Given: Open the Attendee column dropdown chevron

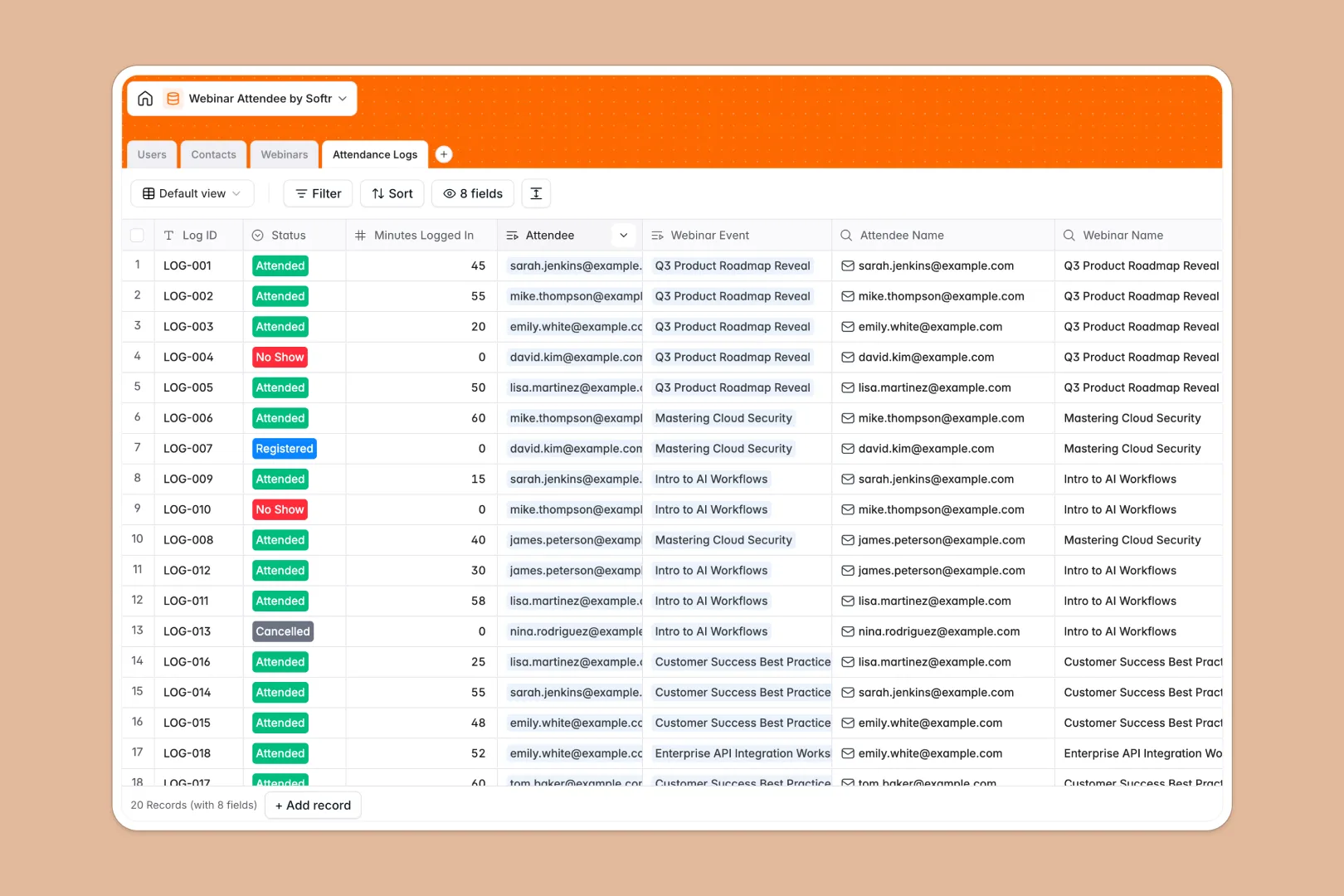Looking at the screenshot, I should pos(623,235).
